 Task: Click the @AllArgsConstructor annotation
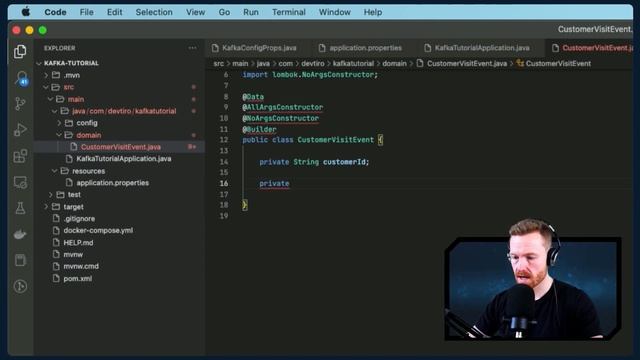coord(282,107)
